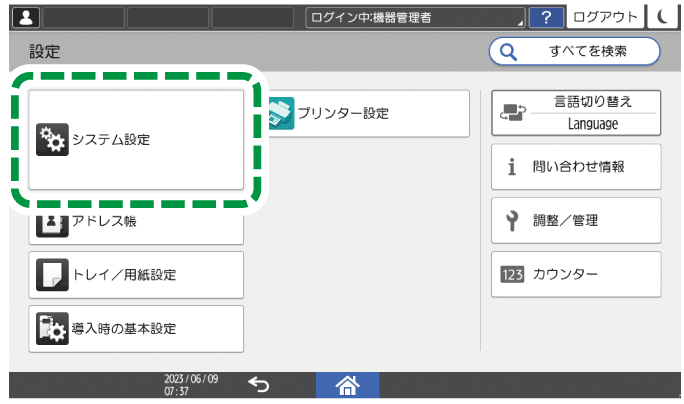Click the 問い合わせ情報 info icon
The height and width of the screenshot is (404, 684).
tap(512, 167)
